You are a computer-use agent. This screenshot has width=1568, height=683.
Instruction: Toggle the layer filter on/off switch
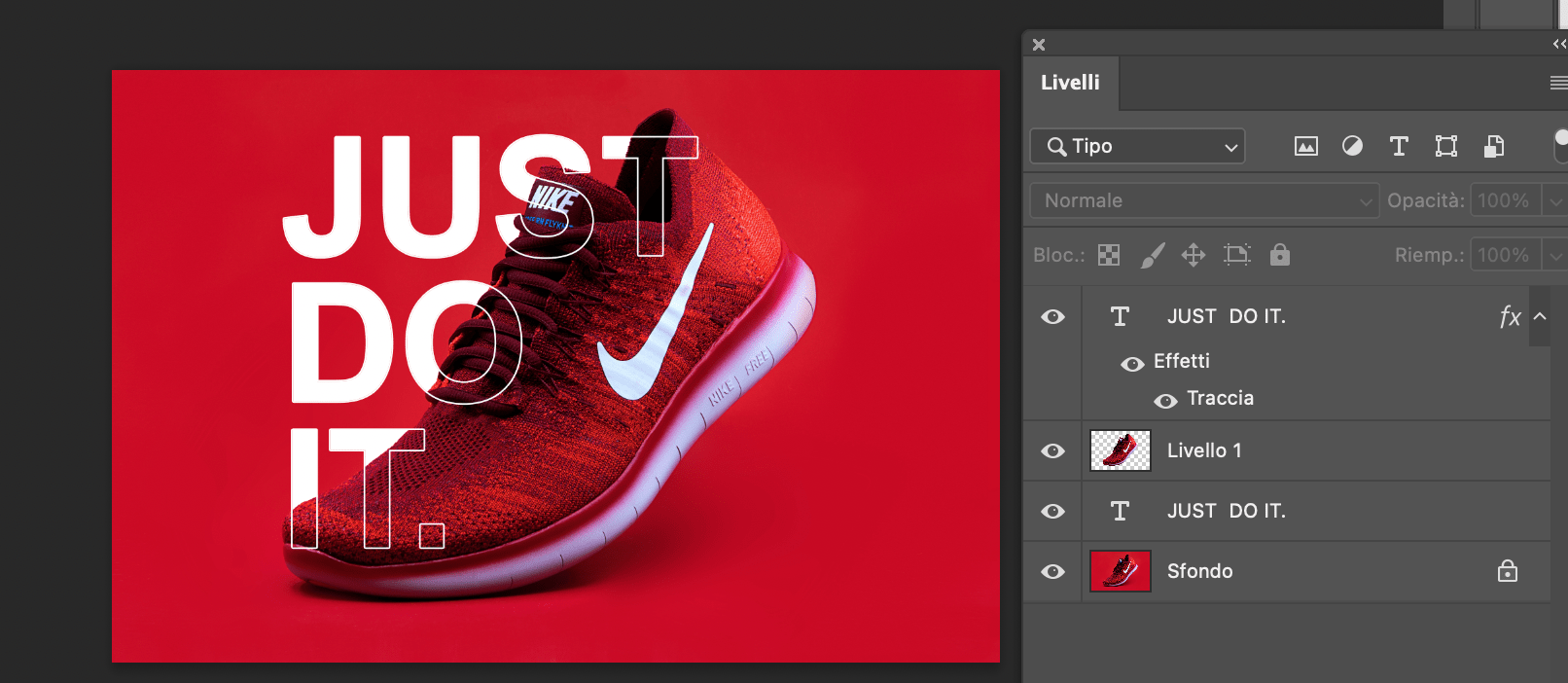[x=1561, y=144]
